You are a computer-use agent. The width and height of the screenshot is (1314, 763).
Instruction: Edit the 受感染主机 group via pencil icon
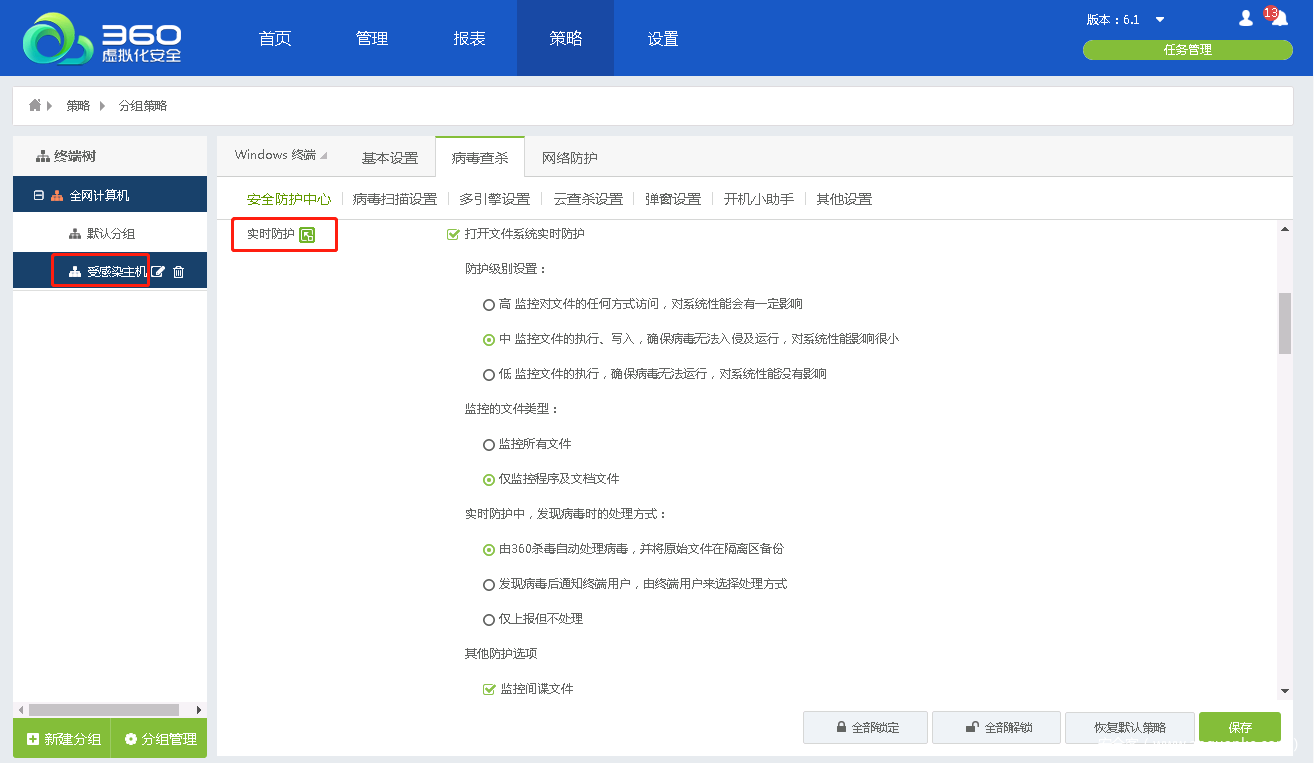(x=158, y=272)
